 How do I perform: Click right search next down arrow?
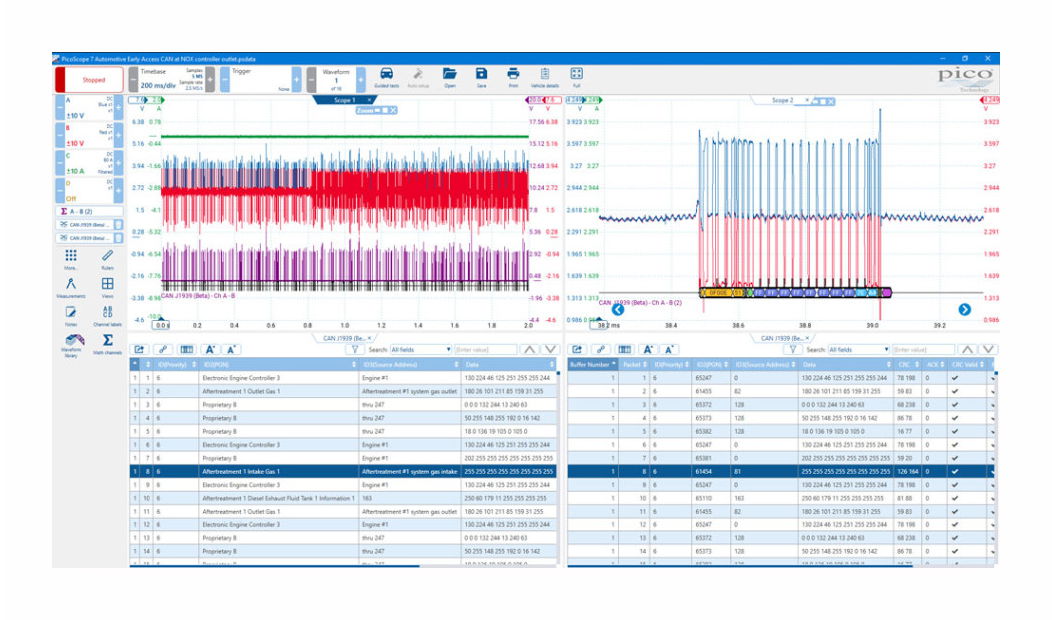point(988,350)
